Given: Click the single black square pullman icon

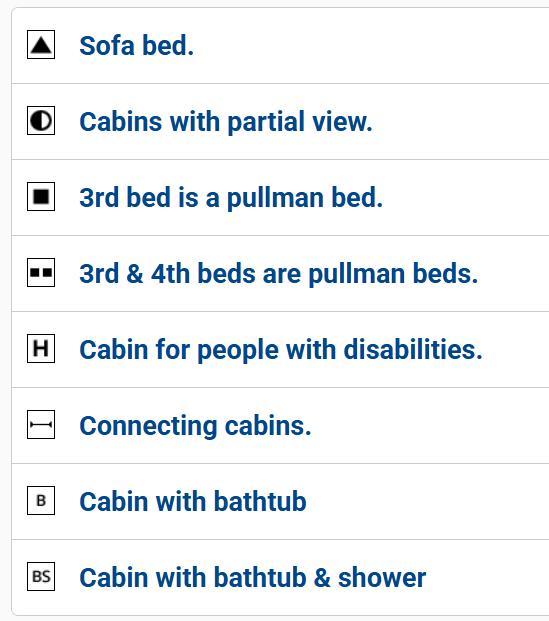Looking at the screenshot, I should coord(41,196).
